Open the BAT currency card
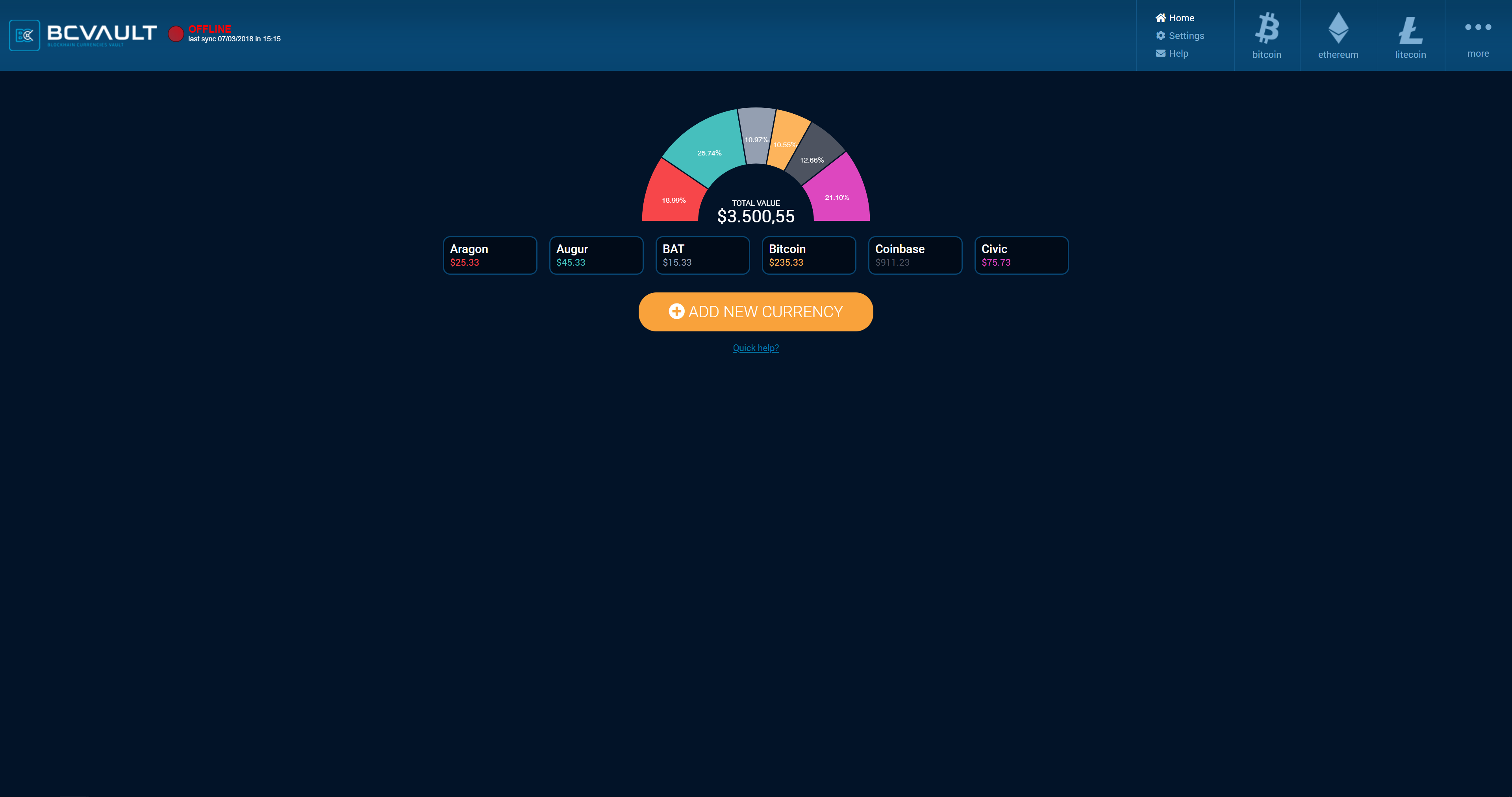The width and height of the screenshot is (1512, 797). coord(702,255)
